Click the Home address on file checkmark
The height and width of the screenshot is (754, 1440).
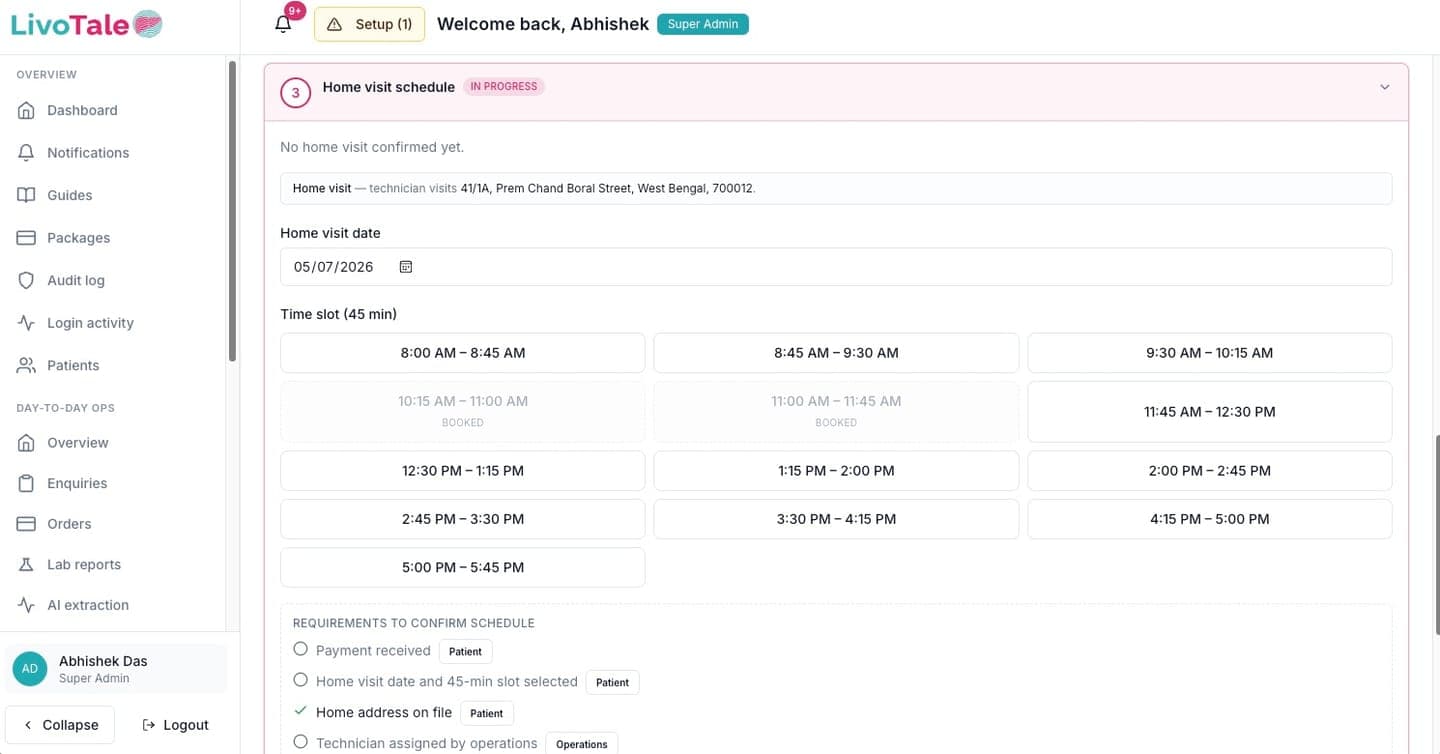[x=300, y=711]
